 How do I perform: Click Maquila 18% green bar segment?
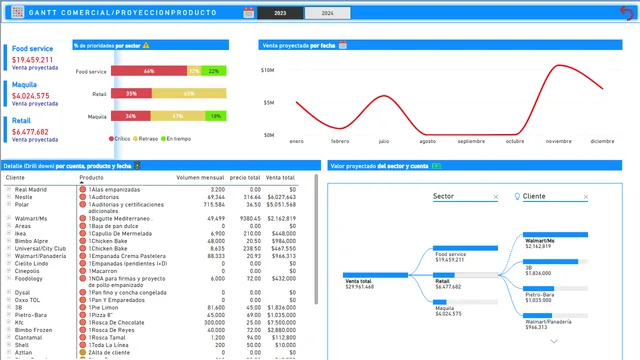coord(216,116)
